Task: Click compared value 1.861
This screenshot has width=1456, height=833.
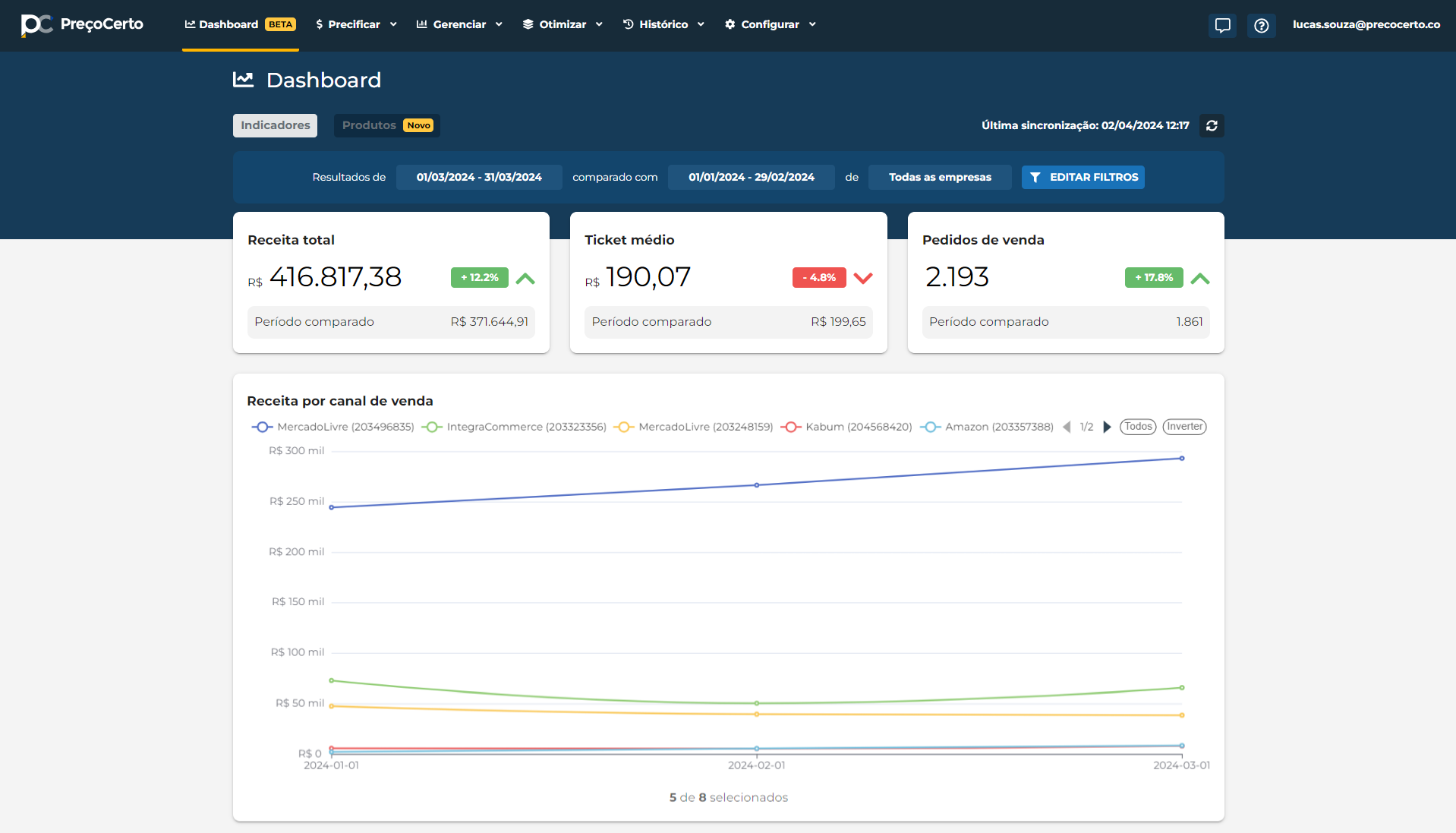Action: coord(1190,322)
